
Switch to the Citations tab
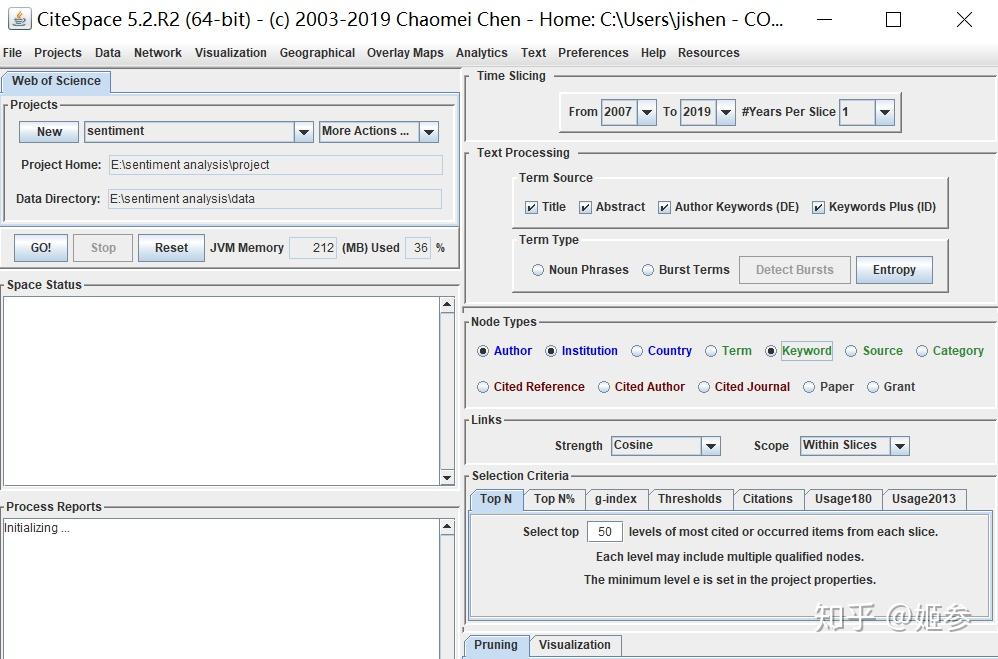[768, 499]
